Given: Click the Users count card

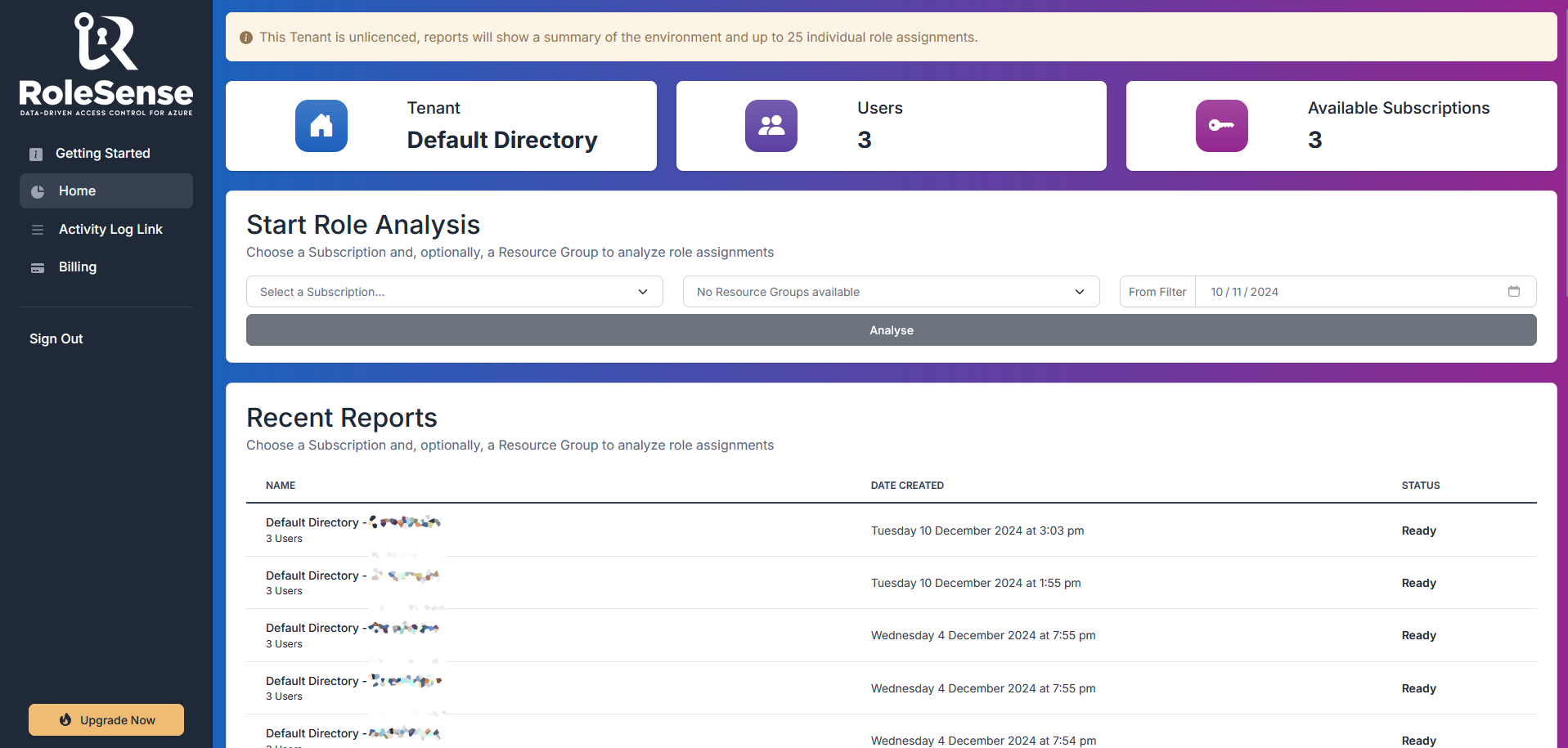Looking at the screenshot, I should tap(891, 126).
